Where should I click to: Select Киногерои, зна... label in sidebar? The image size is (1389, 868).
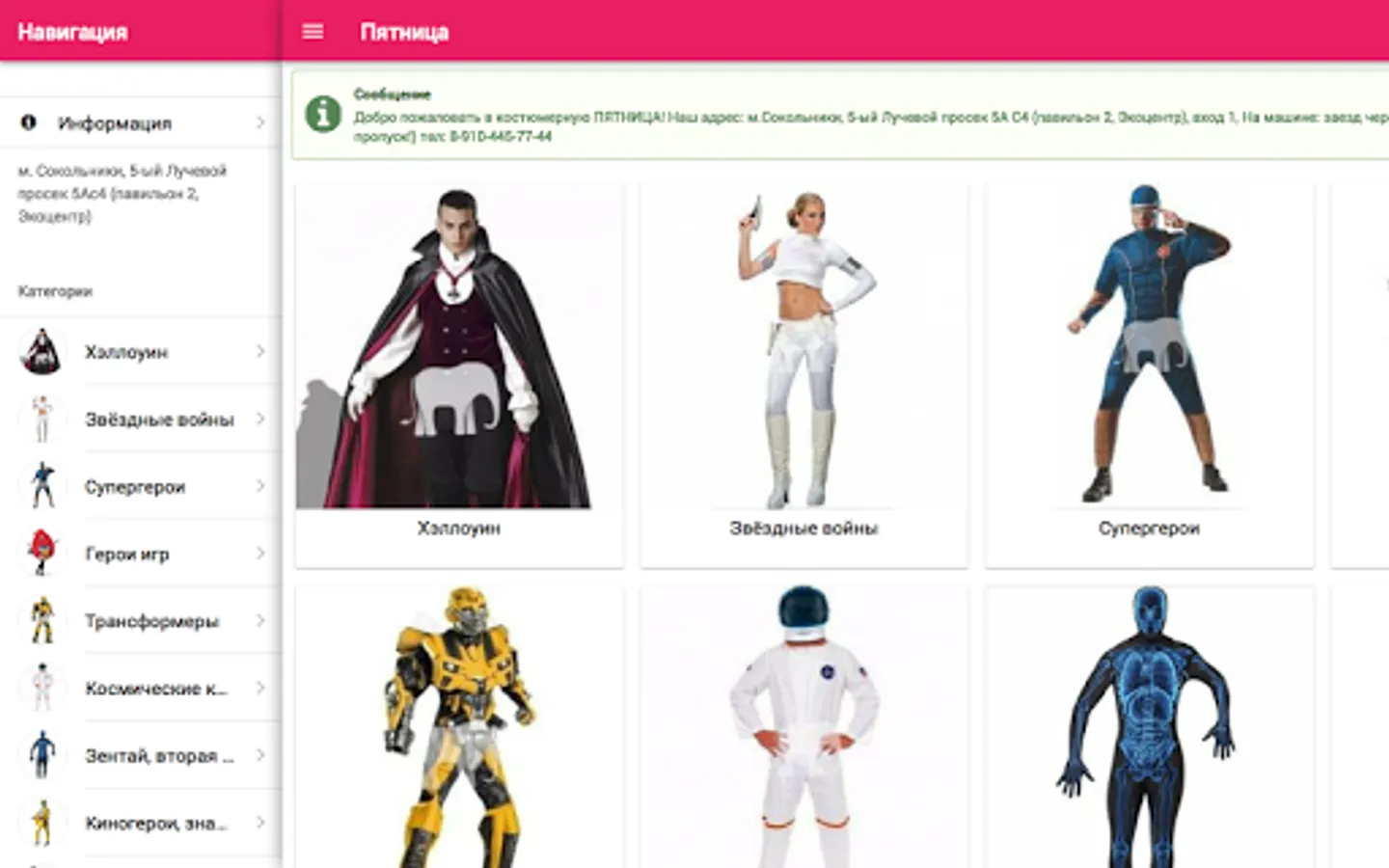click(156, 824)
